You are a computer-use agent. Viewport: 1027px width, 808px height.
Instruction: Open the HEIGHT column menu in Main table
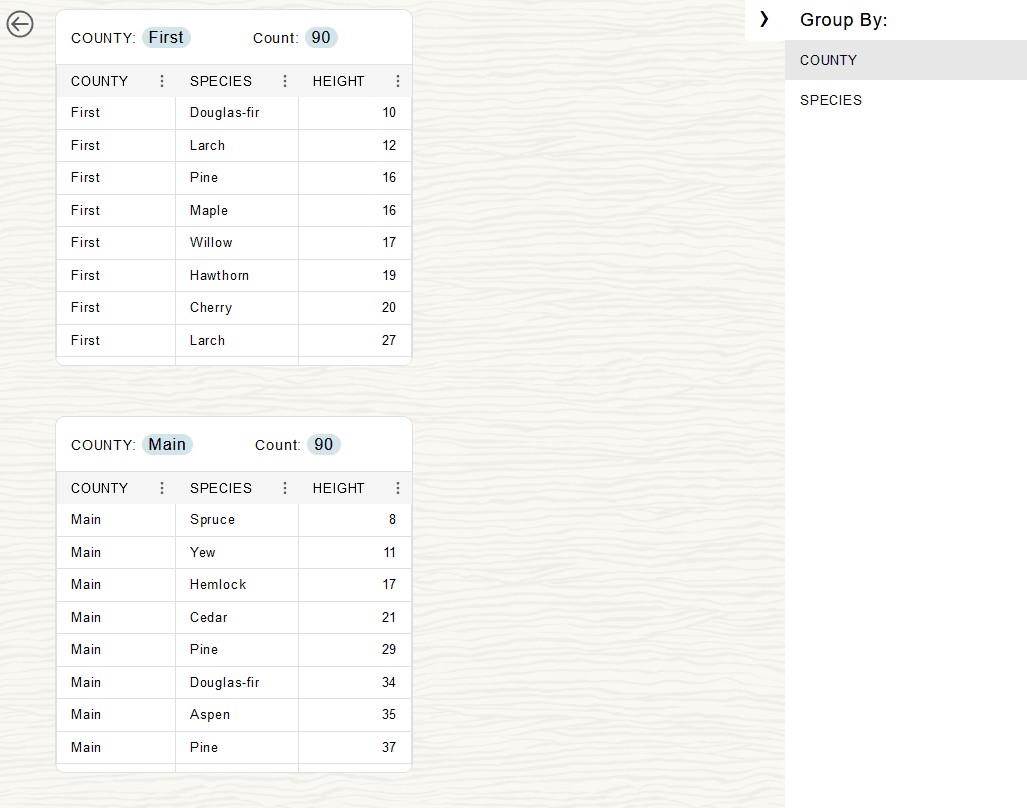(x=398, y=488)
